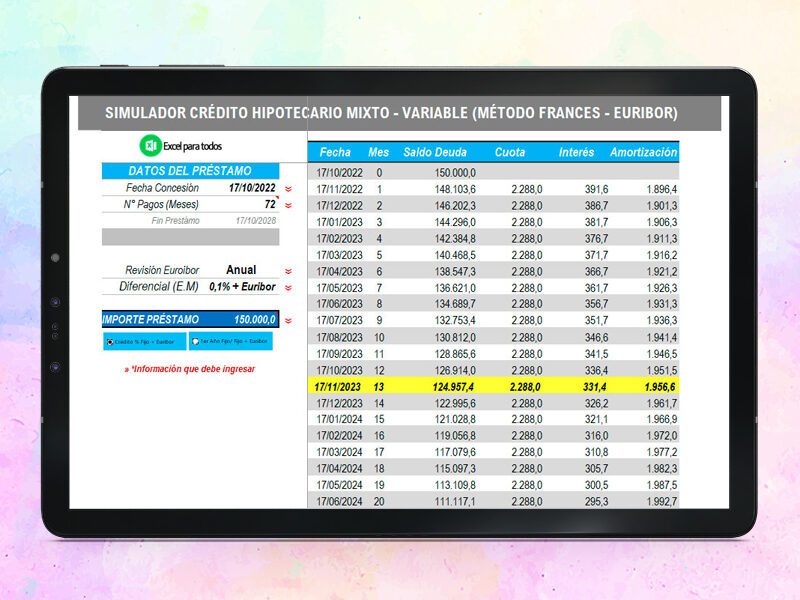Click the Cuota column header

(510, 152)
